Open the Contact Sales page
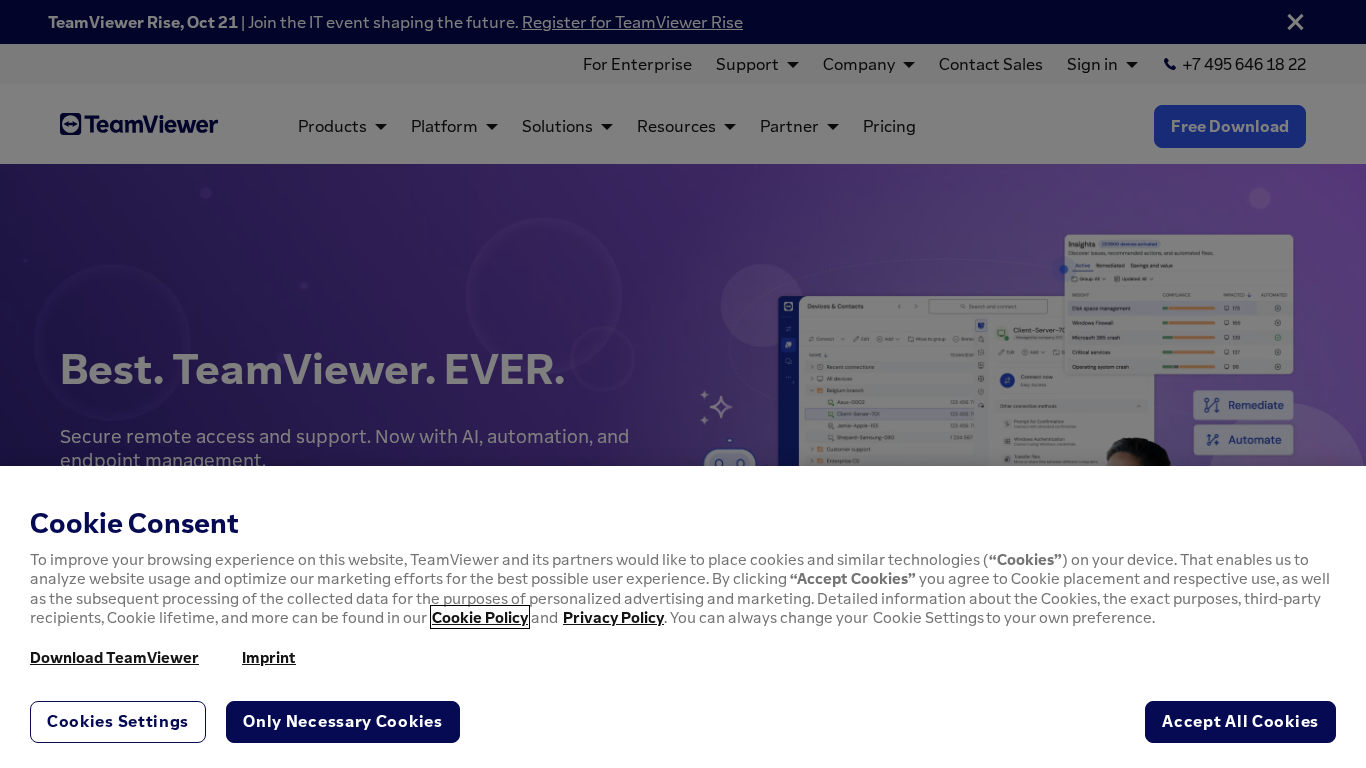The image size is (1366, 768). tap(991, 64)
